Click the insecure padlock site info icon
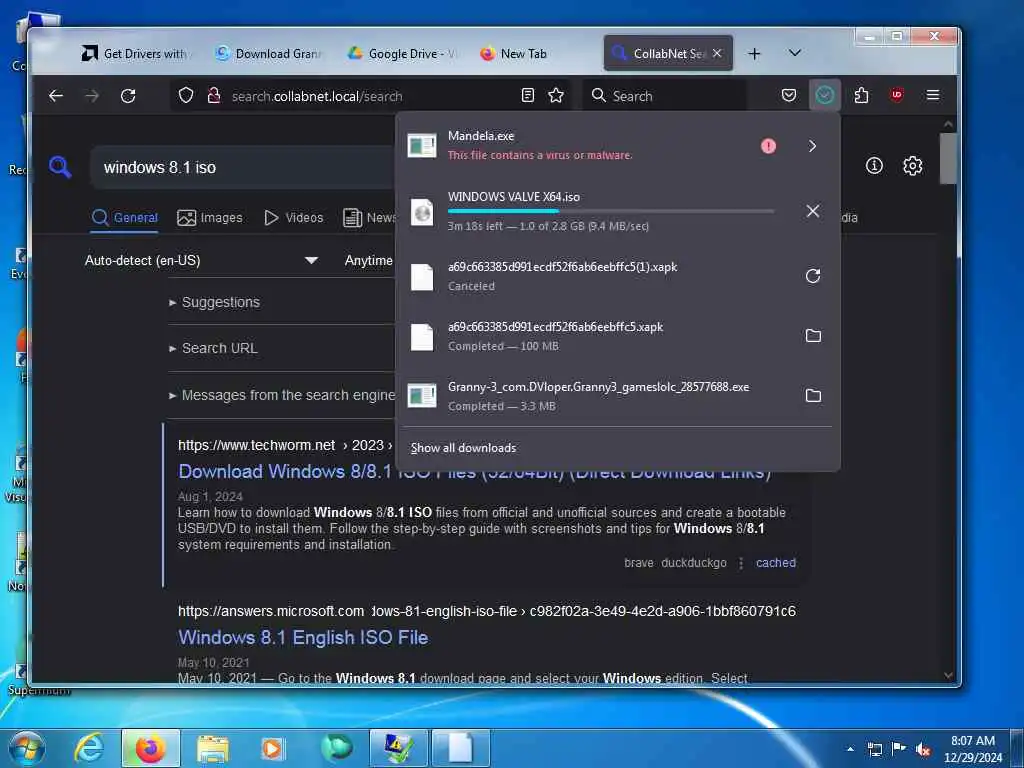 point(214,96)
